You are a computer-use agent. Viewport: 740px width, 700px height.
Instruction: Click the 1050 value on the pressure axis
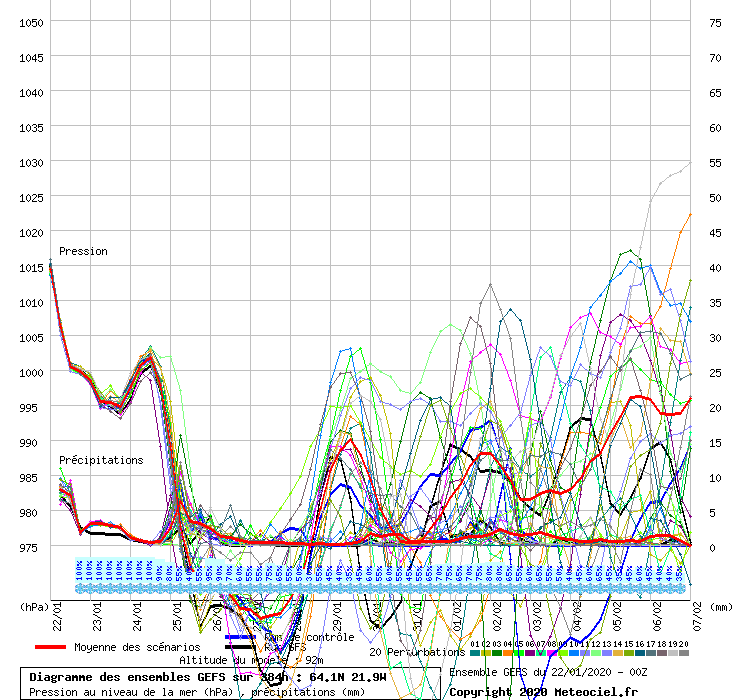tap(31, 23)
